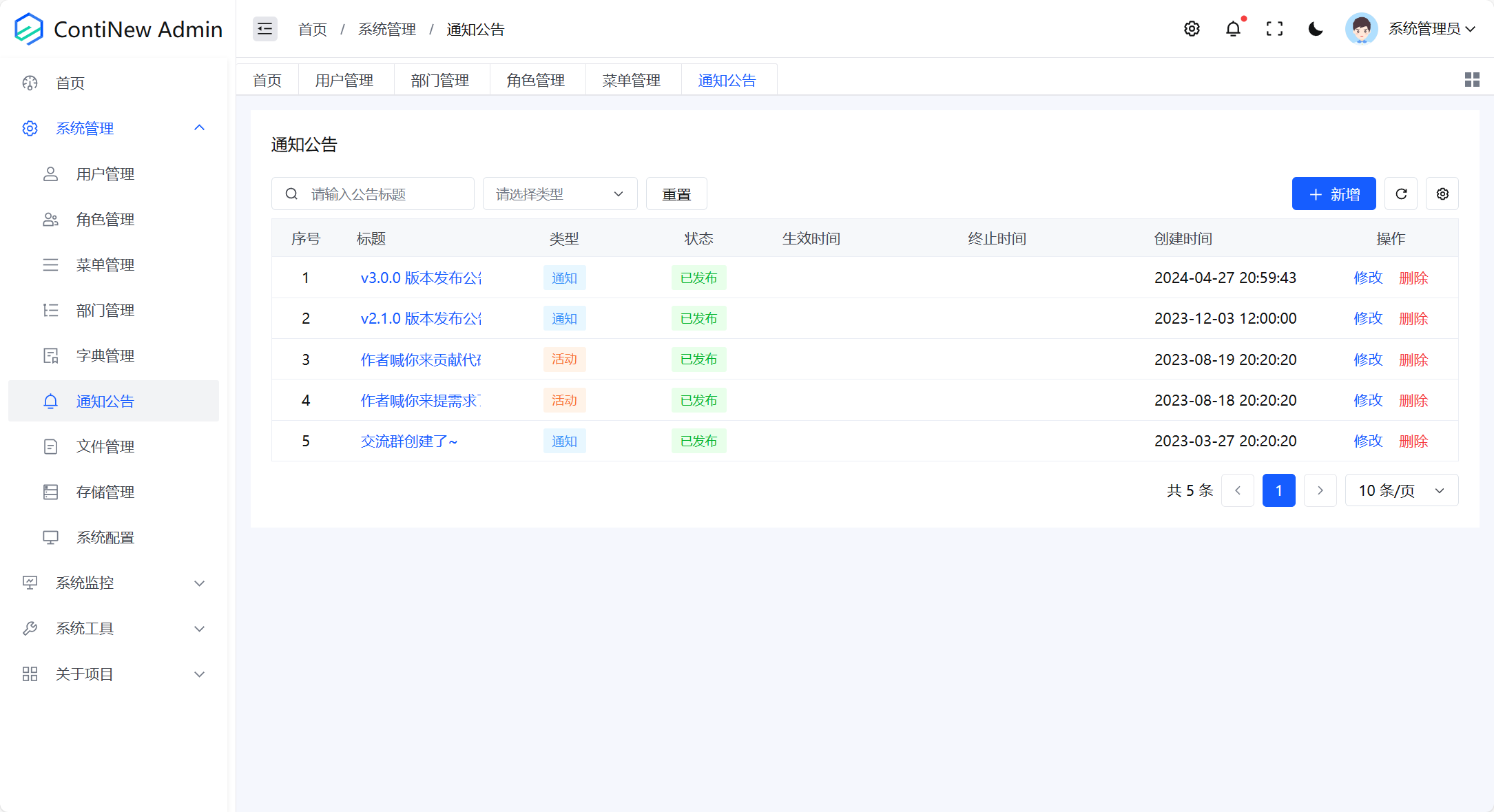
Task: Enter fullscreen mode
Action: 1275,29
